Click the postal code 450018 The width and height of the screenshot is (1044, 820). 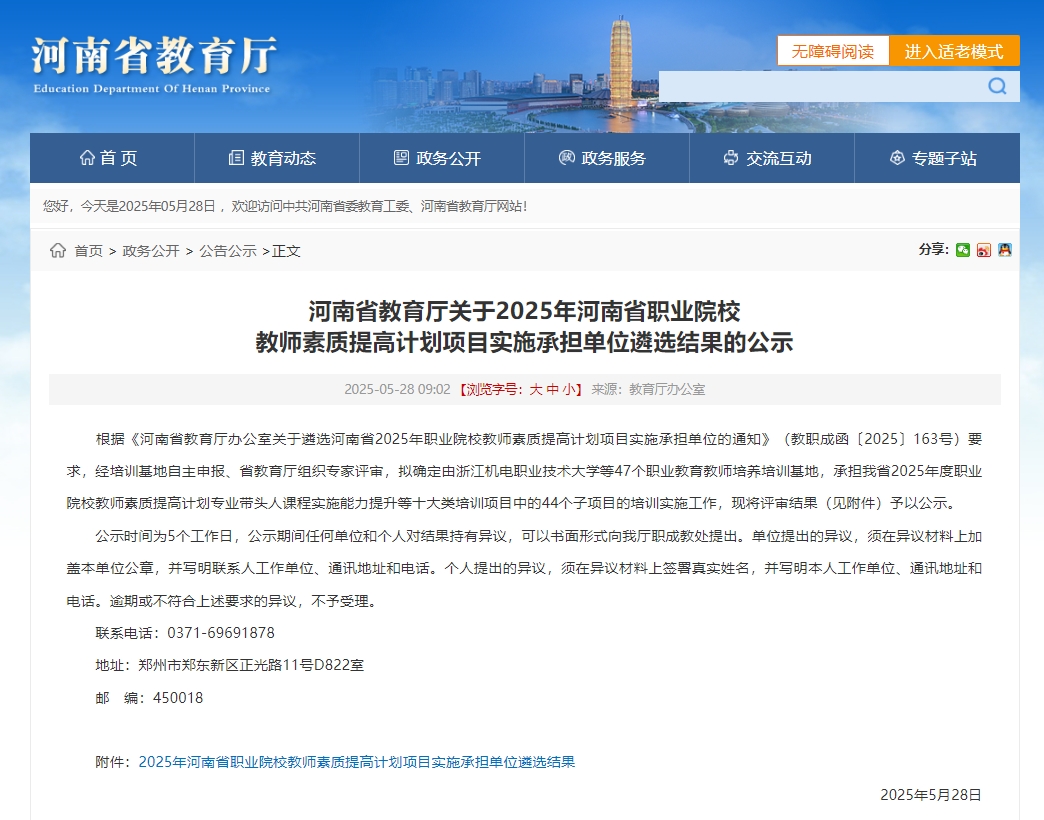pyautogui.click(x=178, y=698)
